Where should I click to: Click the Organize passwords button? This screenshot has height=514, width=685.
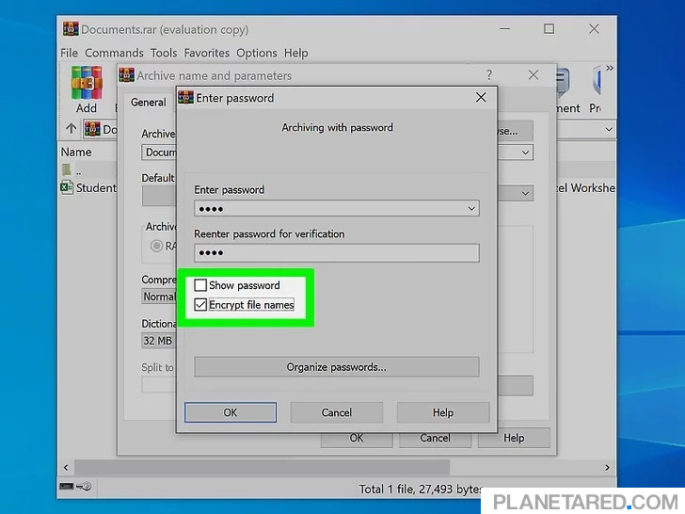point(336,367)
